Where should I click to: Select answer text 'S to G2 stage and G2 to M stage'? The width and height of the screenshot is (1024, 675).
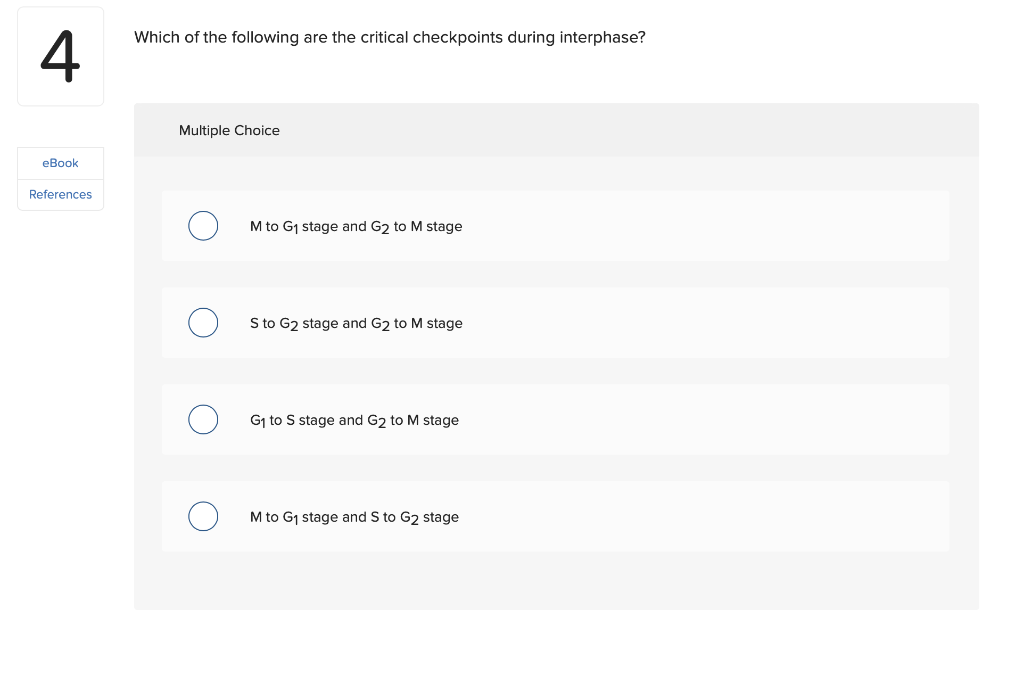356,322
